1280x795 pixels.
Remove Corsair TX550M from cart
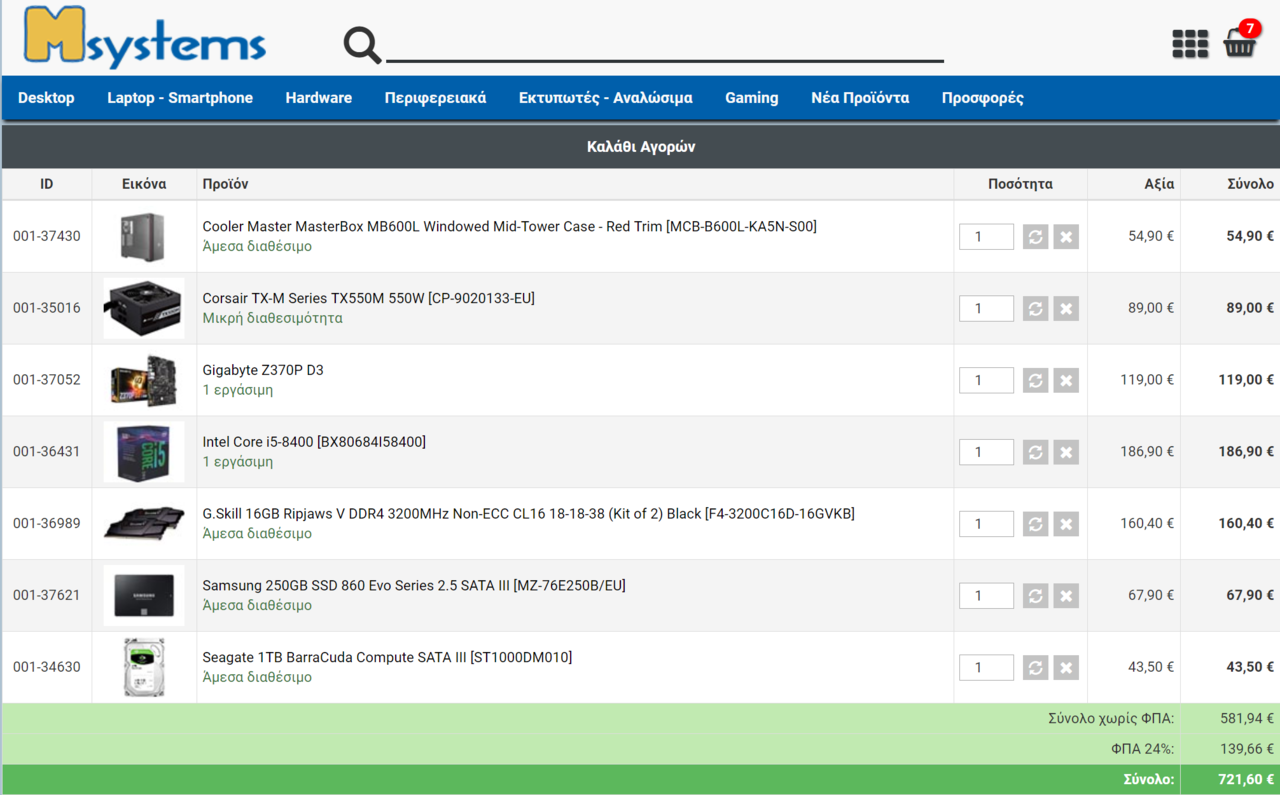coord(1066,308)
